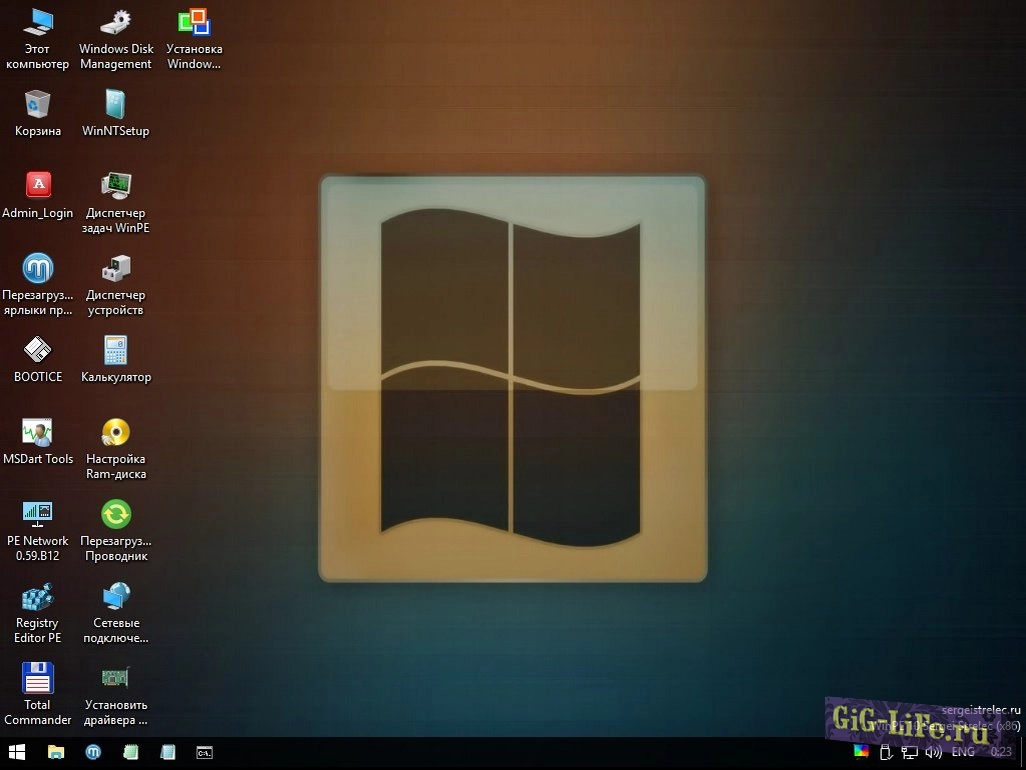Open the MSDart Tools icon

[38, 432]
